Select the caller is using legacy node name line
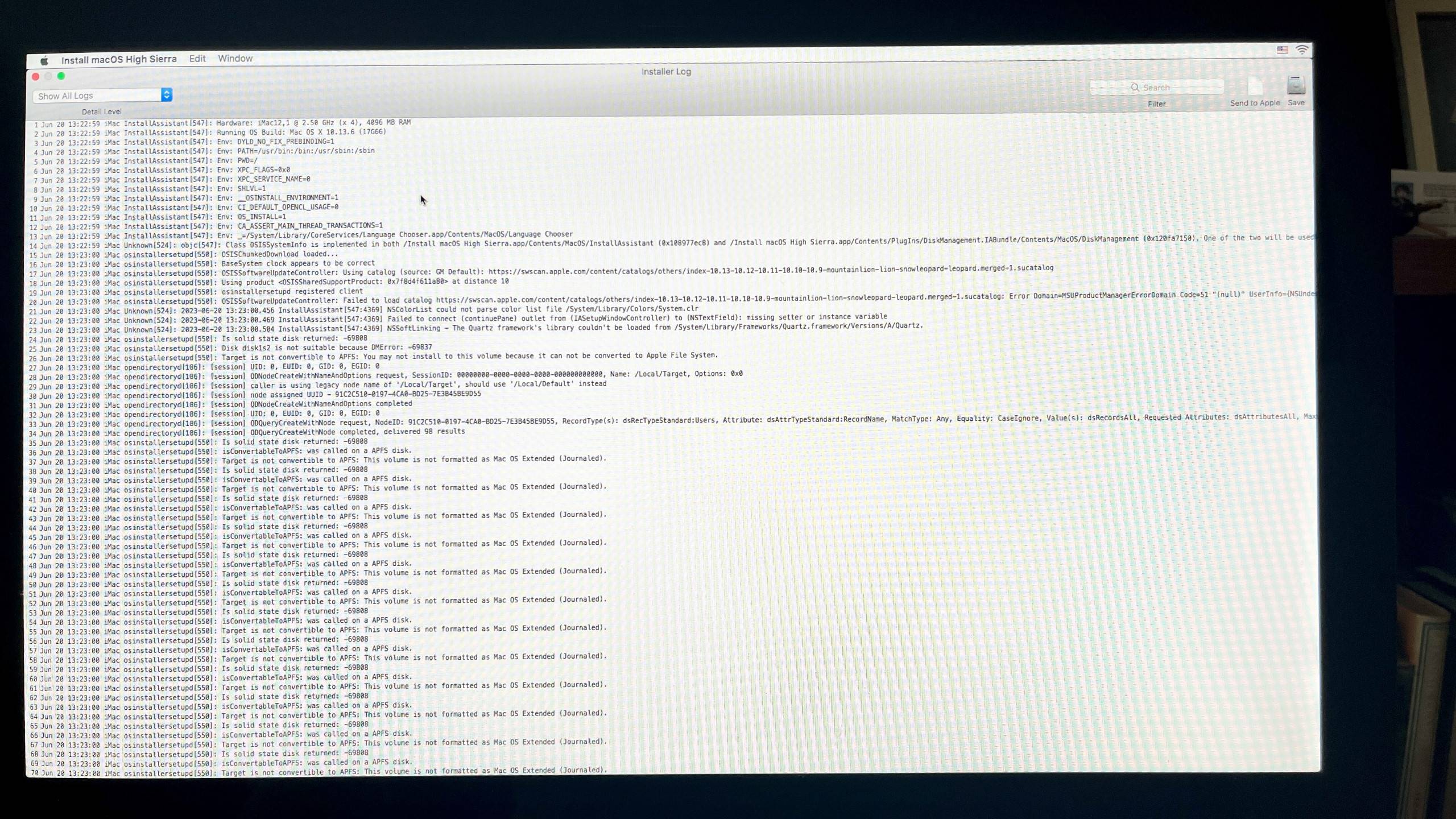 (318, 386)
